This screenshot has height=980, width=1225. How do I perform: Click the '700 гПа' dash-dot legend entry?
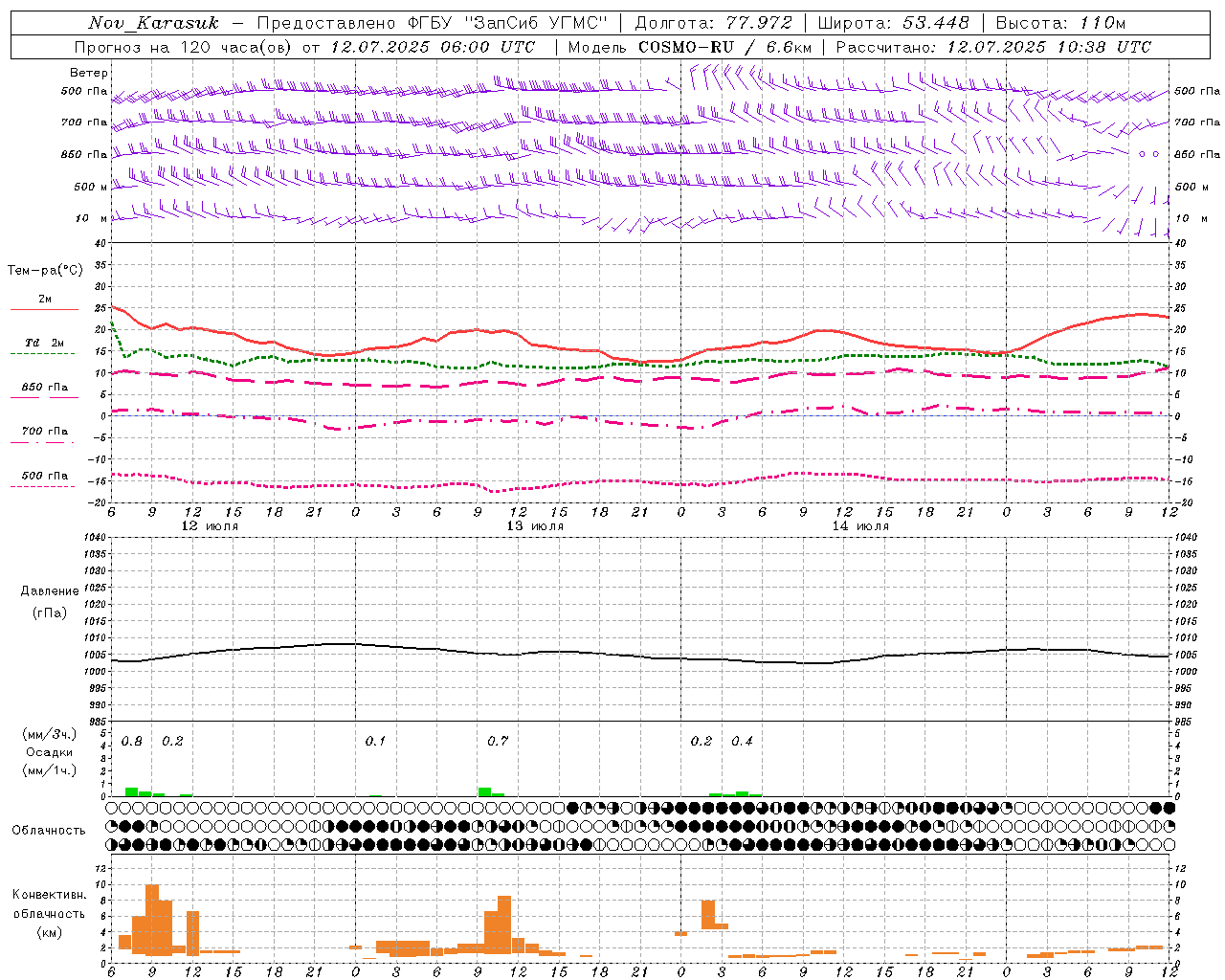44,435
